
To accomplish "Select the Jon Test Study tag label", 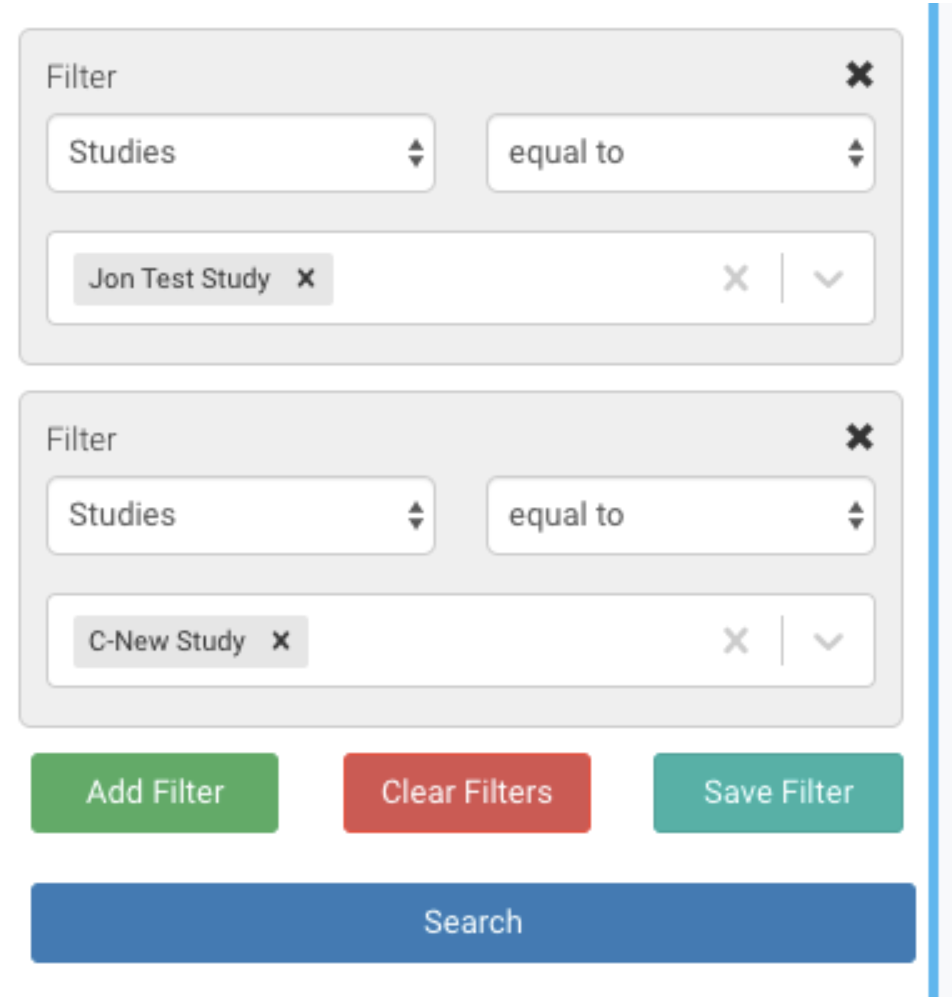I will point(179,279).
